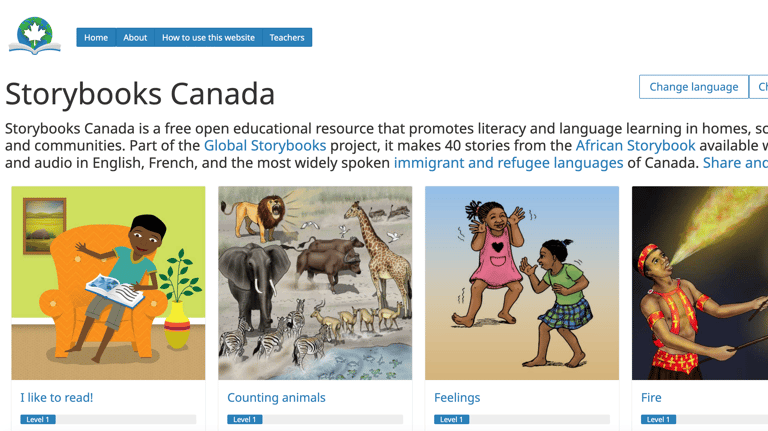Open I like to read! cover image
Screen dimensions: 768x431
[x=108, y=283]
